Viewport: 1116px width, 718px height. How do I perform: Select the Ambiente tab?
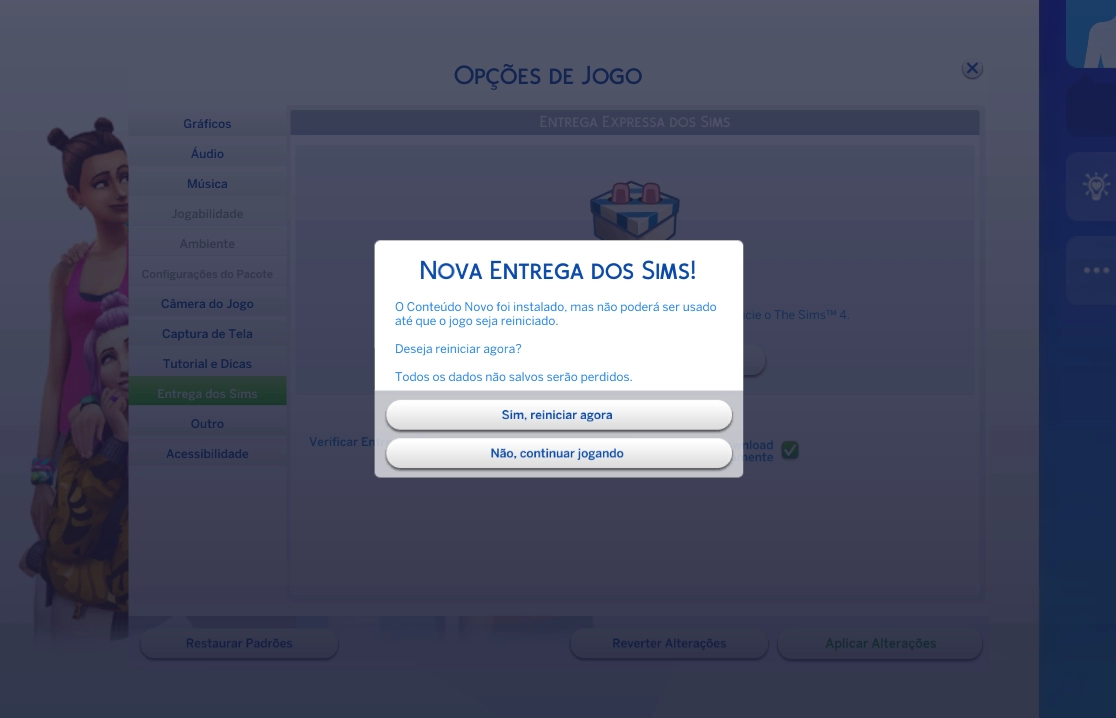click(x=207, y=243)
